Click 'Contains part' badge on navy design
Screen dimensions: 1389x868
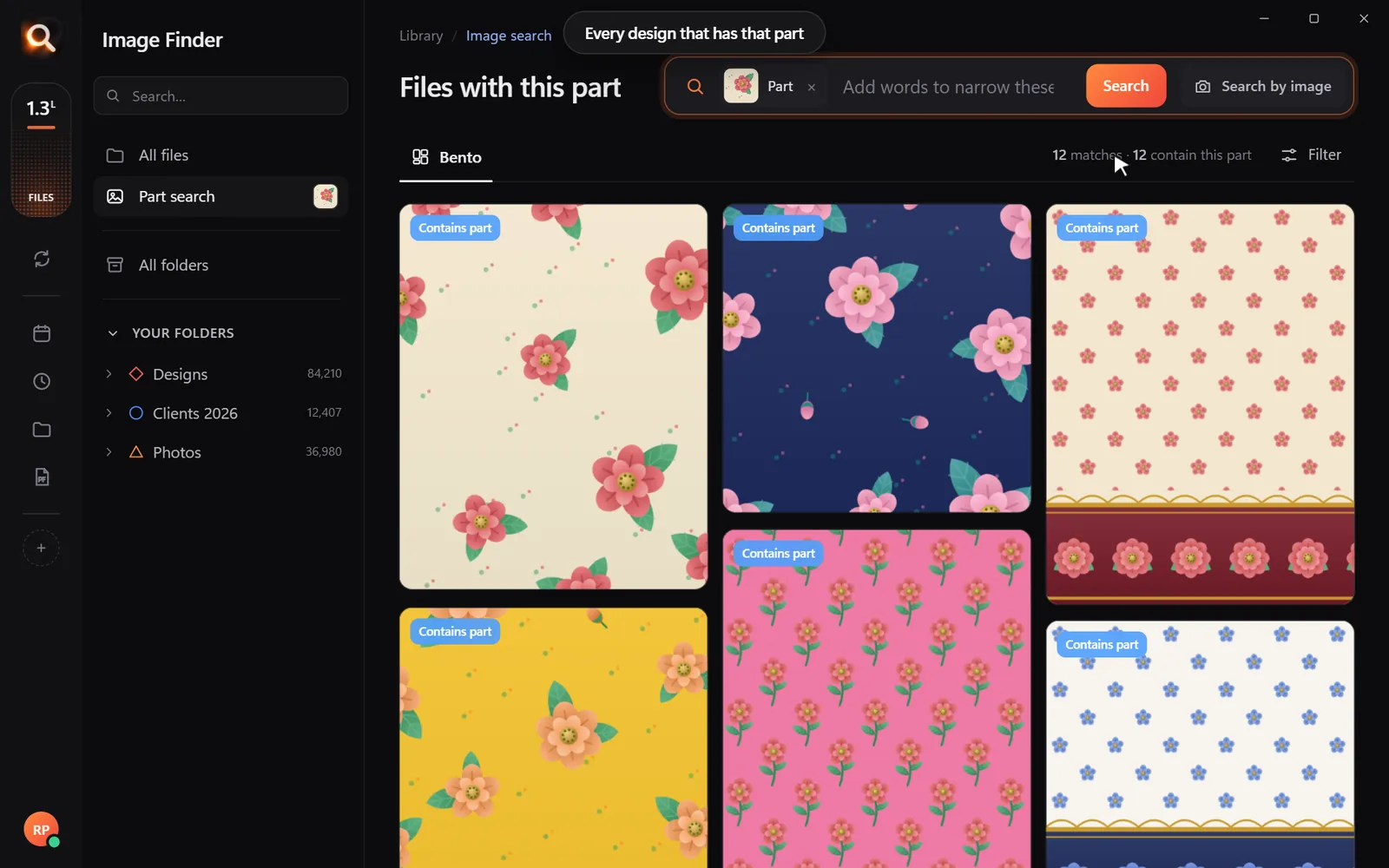pos(778,228)
